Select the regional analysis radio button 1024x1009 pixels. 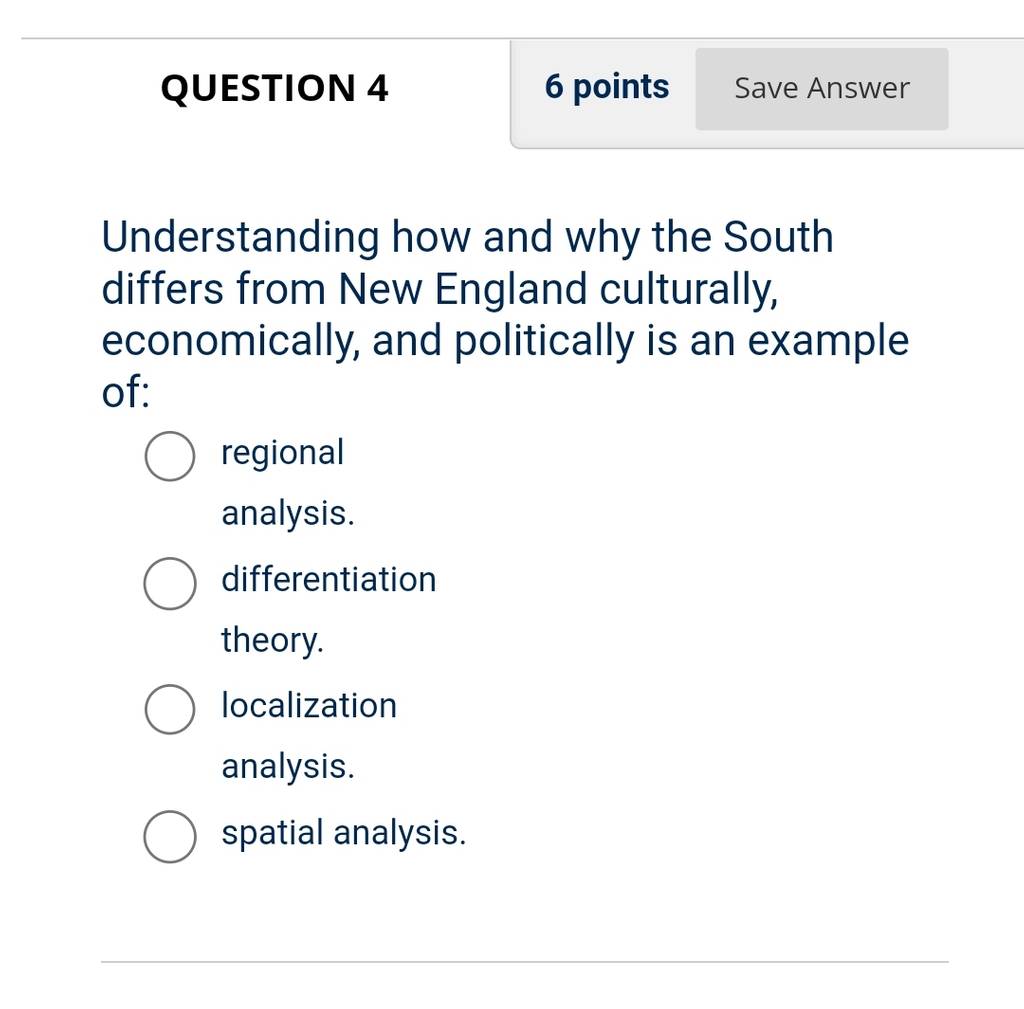(169, 456)
